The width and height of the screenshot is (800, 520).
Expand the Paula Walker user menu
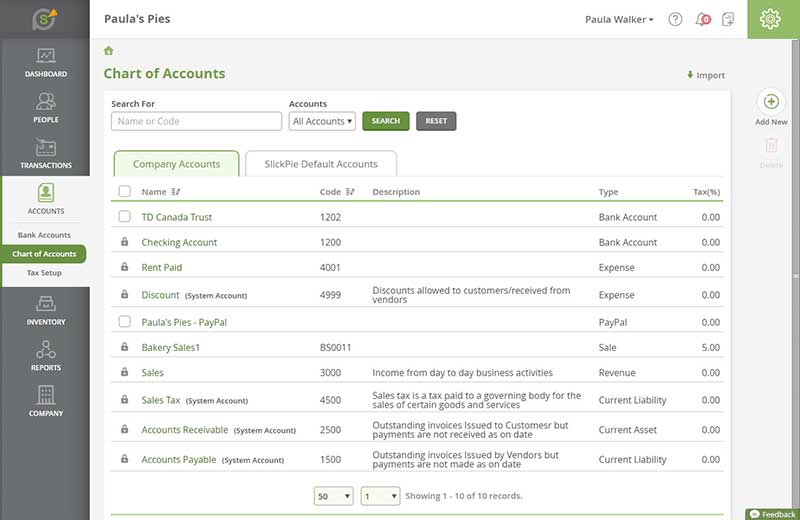(x=619, y=19)
